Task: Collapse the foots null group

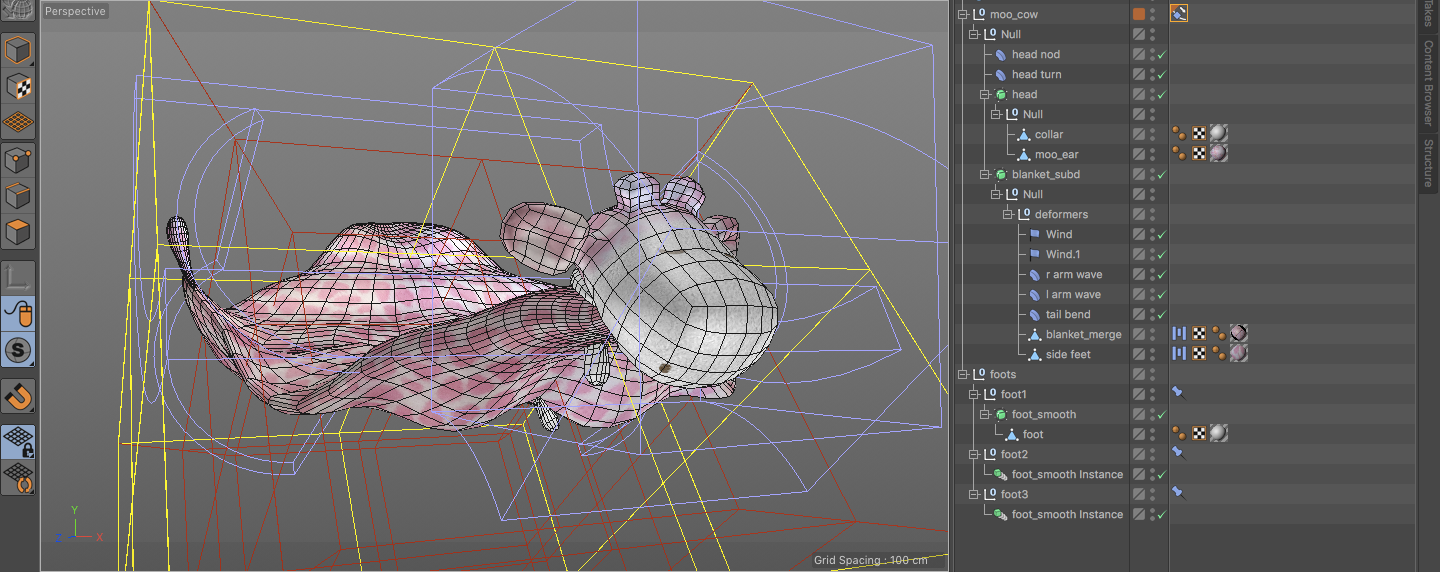Action: 964,374
